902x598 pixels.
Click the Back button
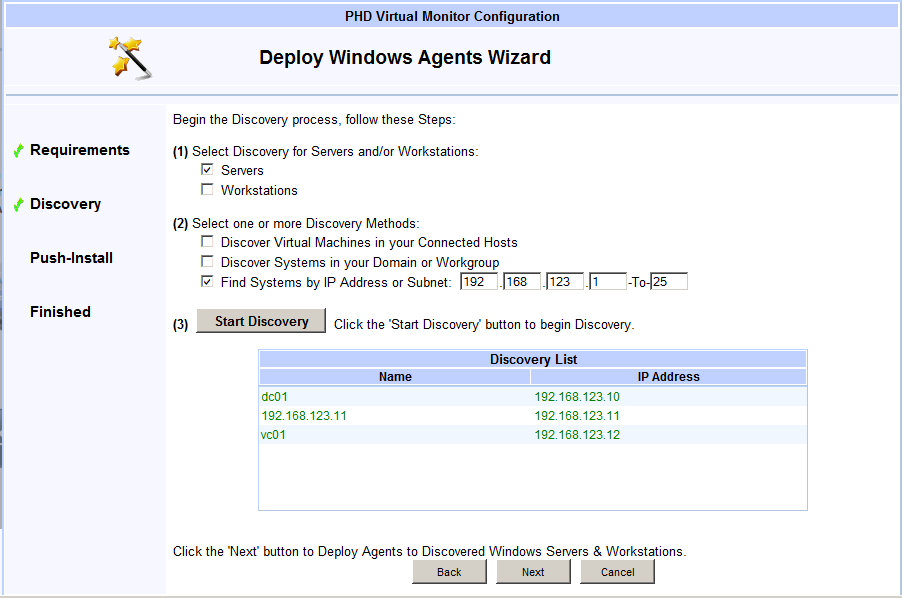(449, 572)
